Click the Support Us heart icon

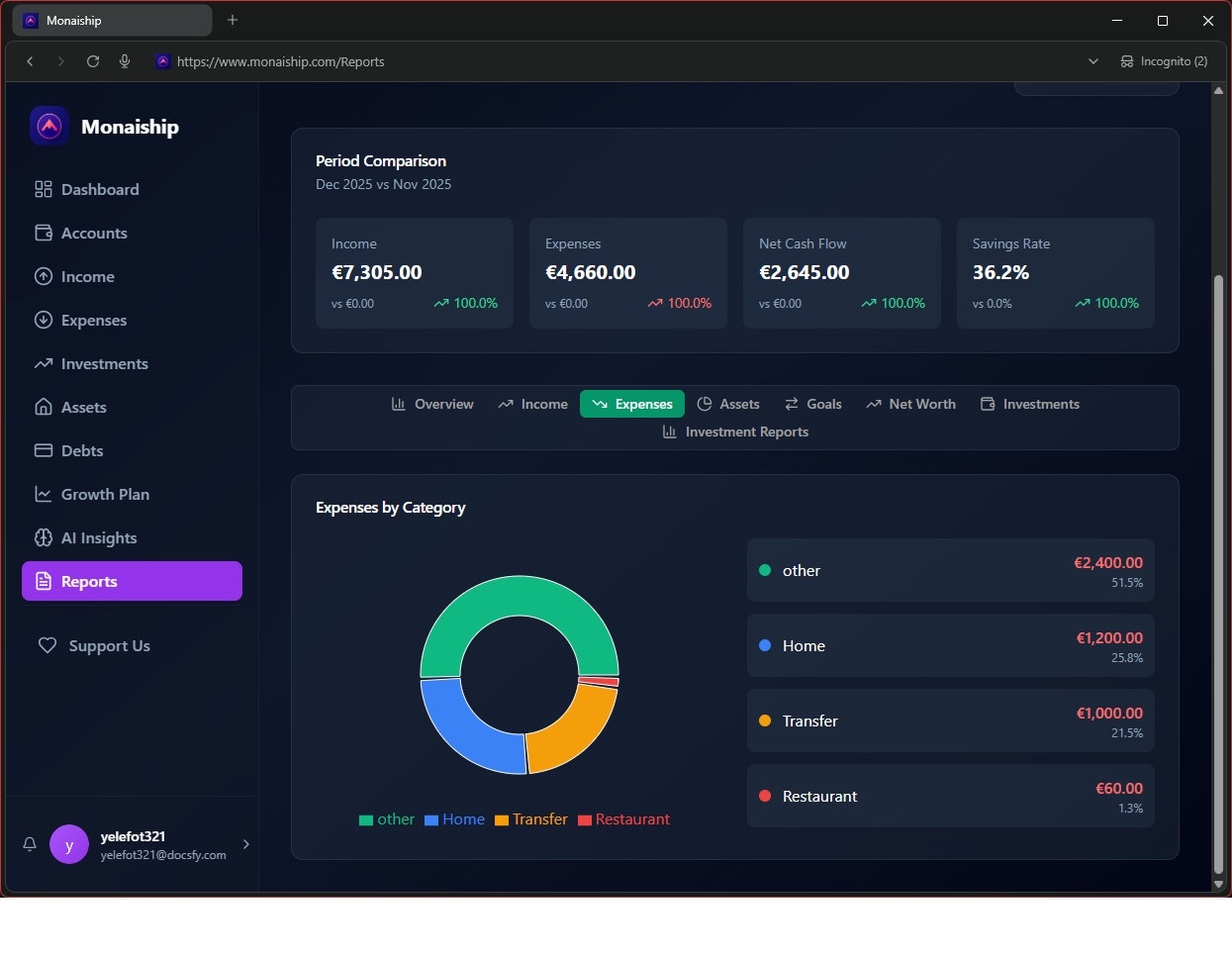pyautogui.click(x=47, y=645)
